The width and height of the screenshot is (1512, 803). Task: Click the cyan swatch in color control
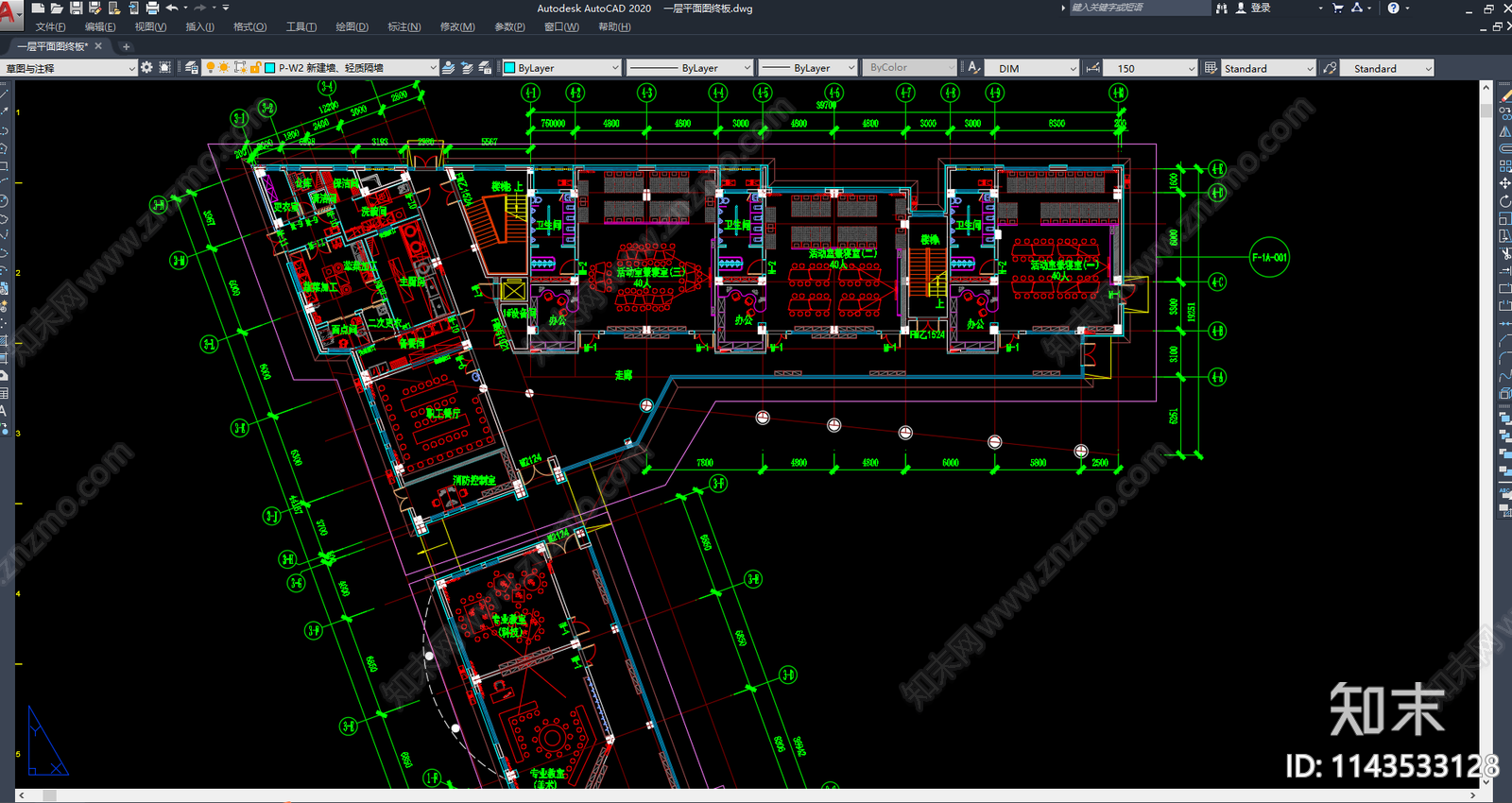click(x=509, y=68)
